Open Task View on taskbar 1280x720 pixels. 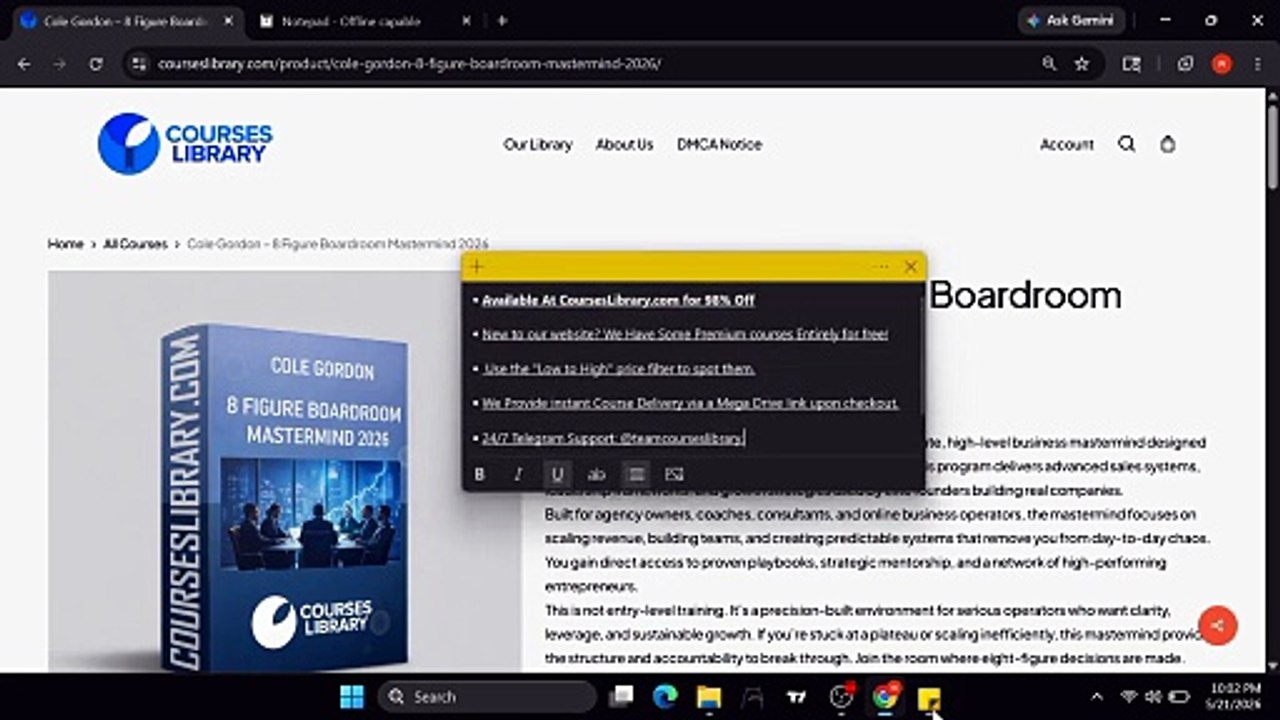click(622, 696)
